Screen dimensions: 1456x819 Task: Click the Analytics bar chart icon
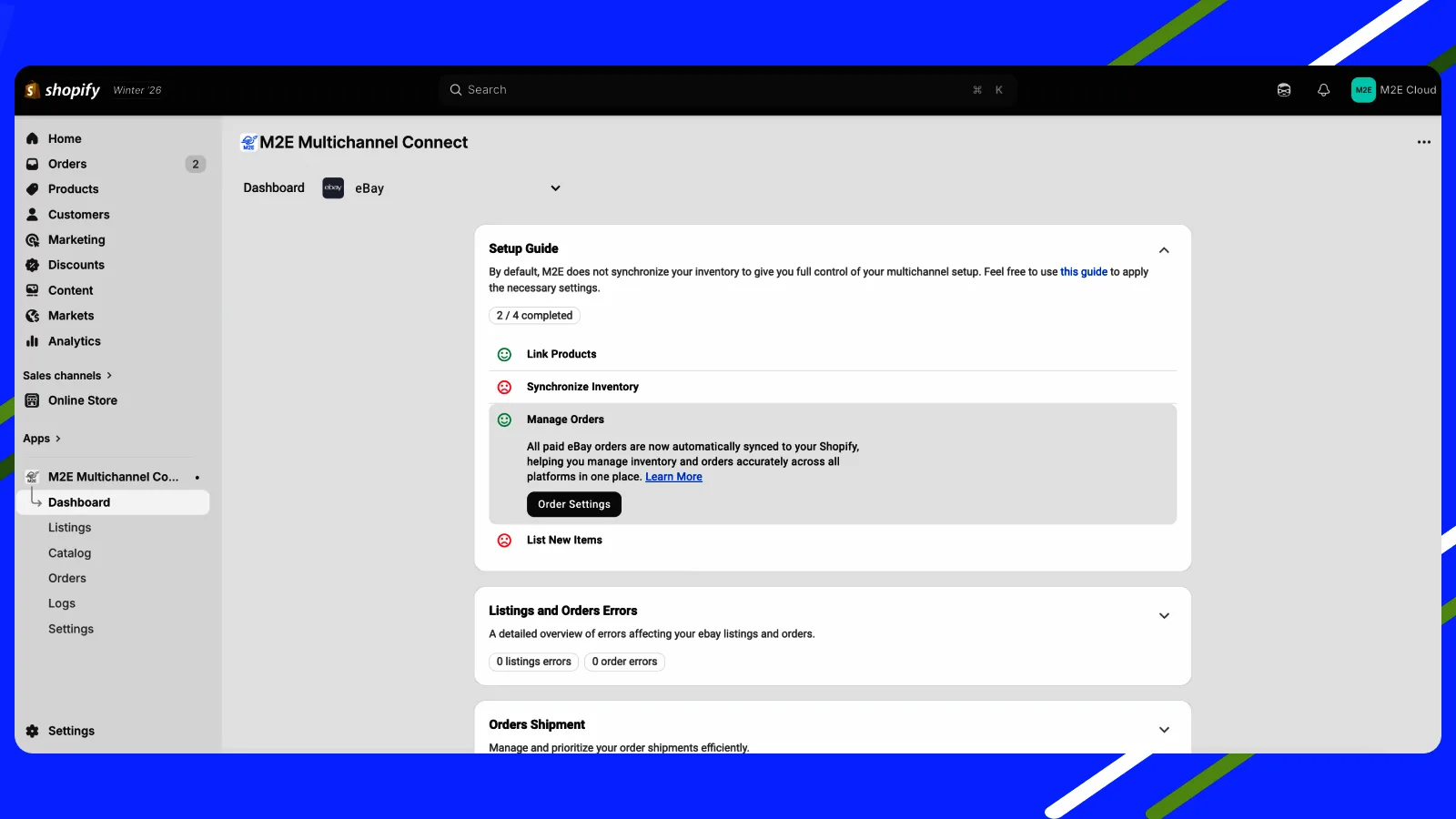click(33, 341)
